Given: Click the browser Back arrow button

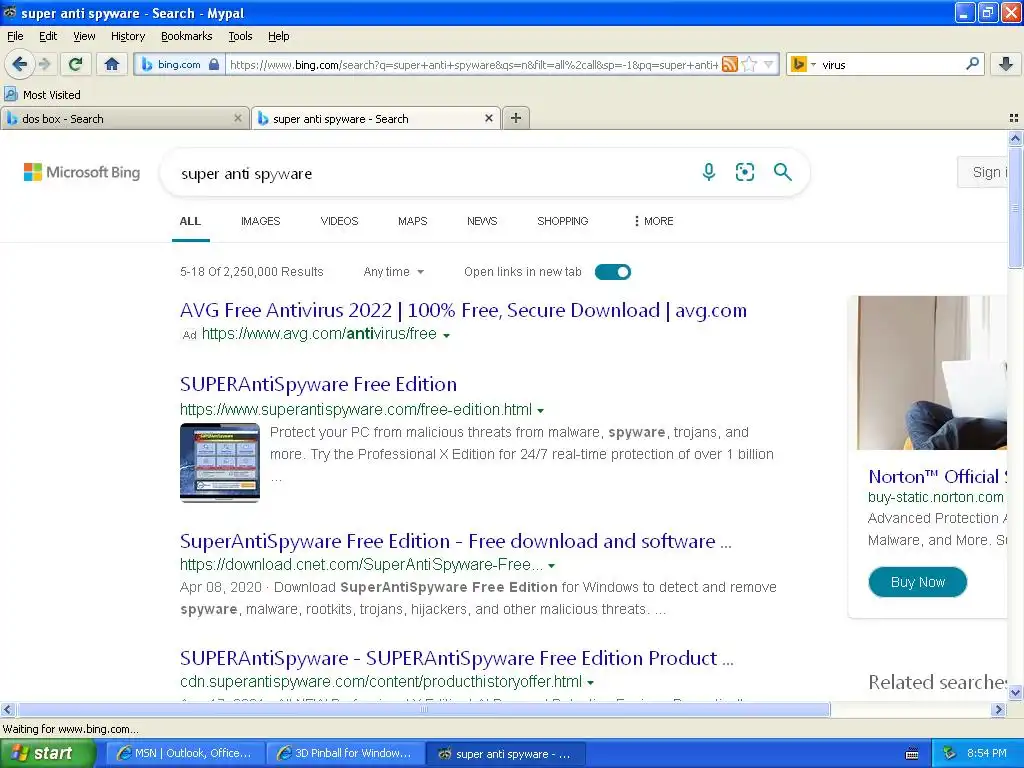Looking at the screenshot, I should 19,64.
